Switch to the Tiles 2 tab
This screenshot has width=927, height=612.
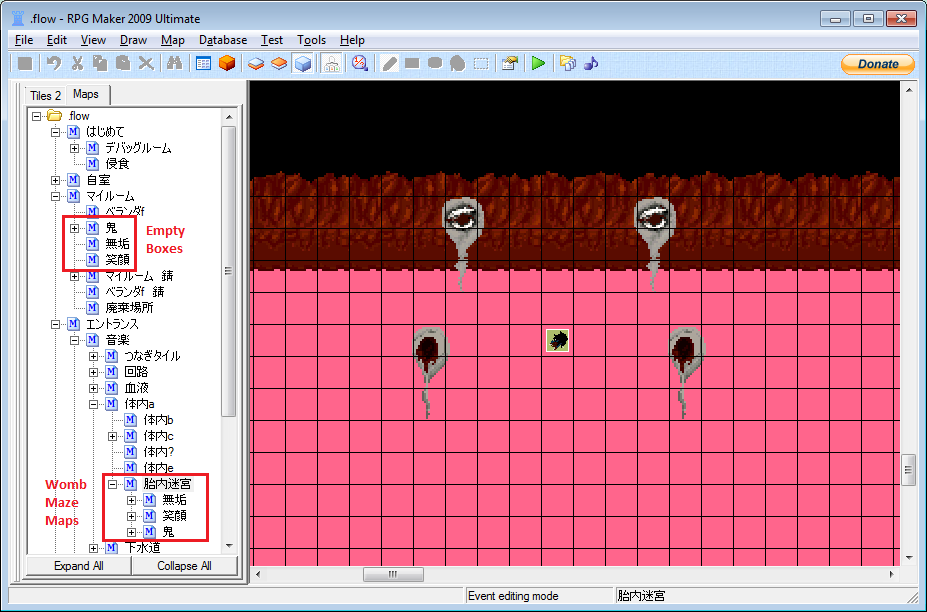pos(46,95)
